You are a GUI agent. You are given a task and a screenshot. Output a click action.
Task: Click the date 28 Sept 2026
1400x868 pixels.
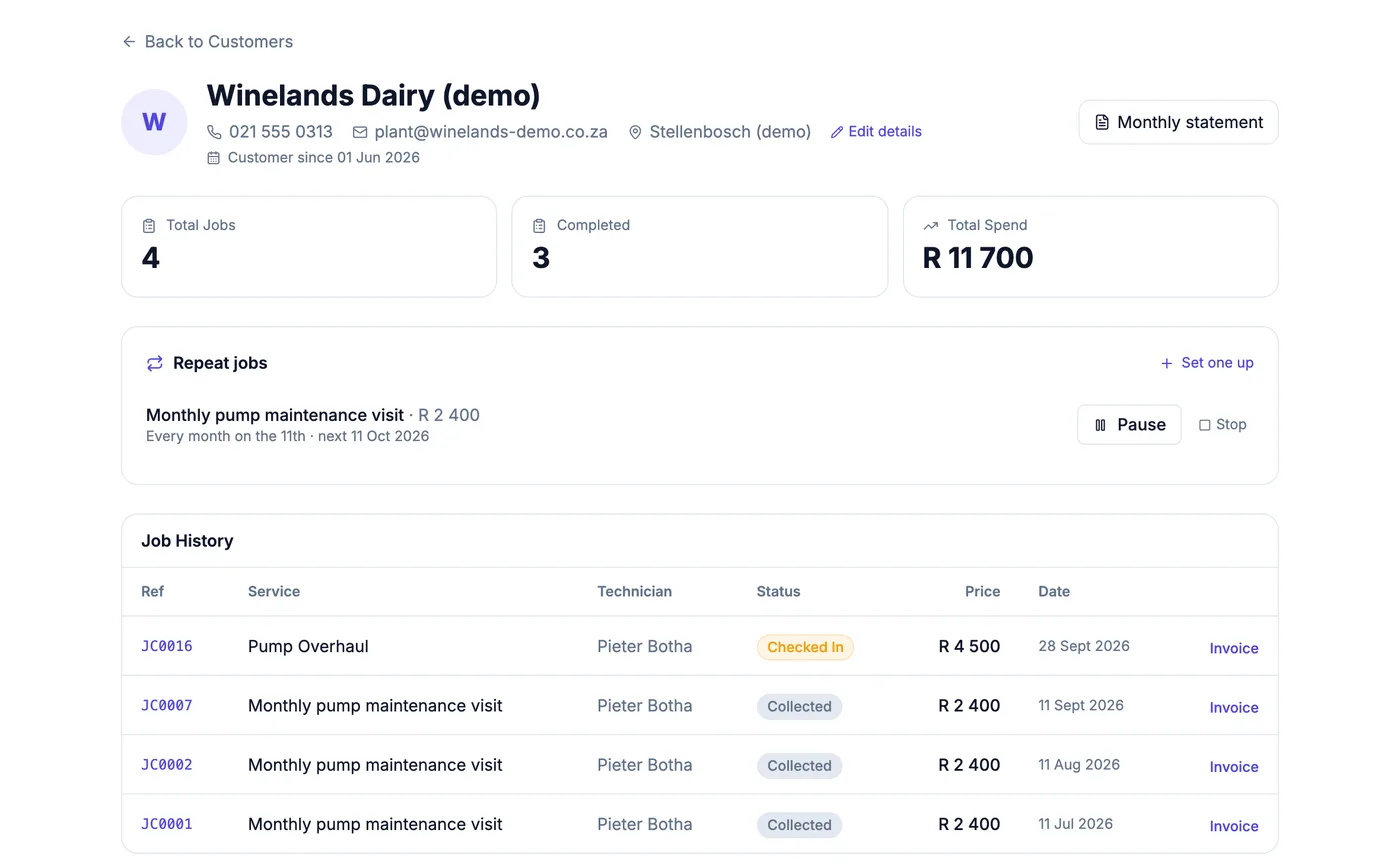[x=1084, y=646]
